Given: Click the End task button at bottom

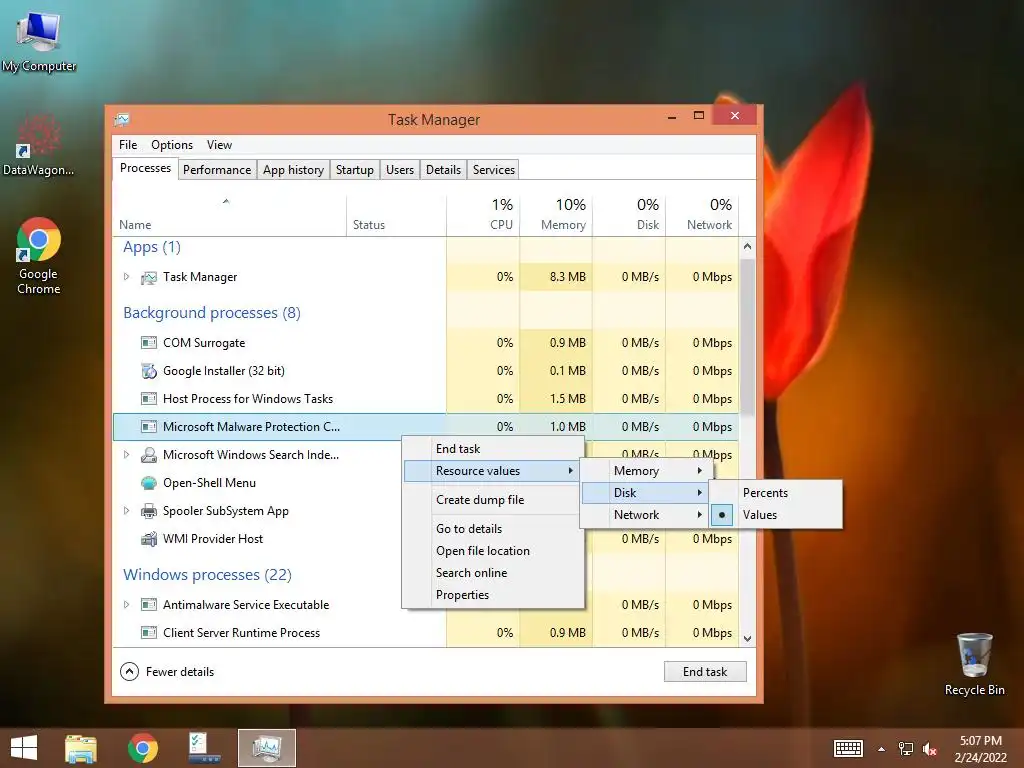Looking at the screenshot, I should [705, 671].
